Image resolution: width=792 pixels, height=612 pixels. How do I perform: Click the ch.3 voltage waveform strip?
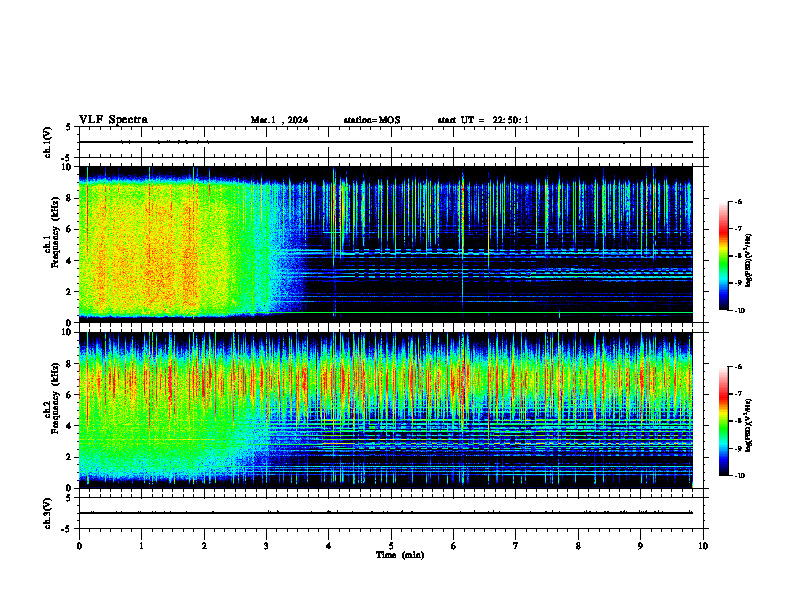coord(393,513)
